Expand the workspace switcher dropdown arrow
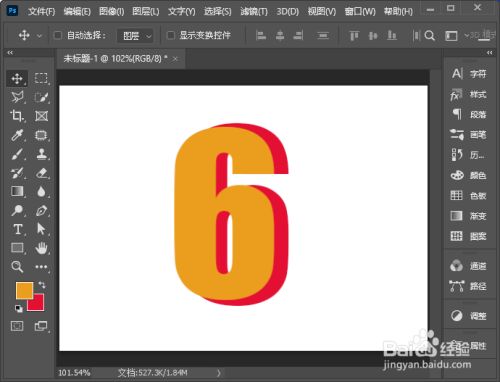500x382 pixels. 466,35
